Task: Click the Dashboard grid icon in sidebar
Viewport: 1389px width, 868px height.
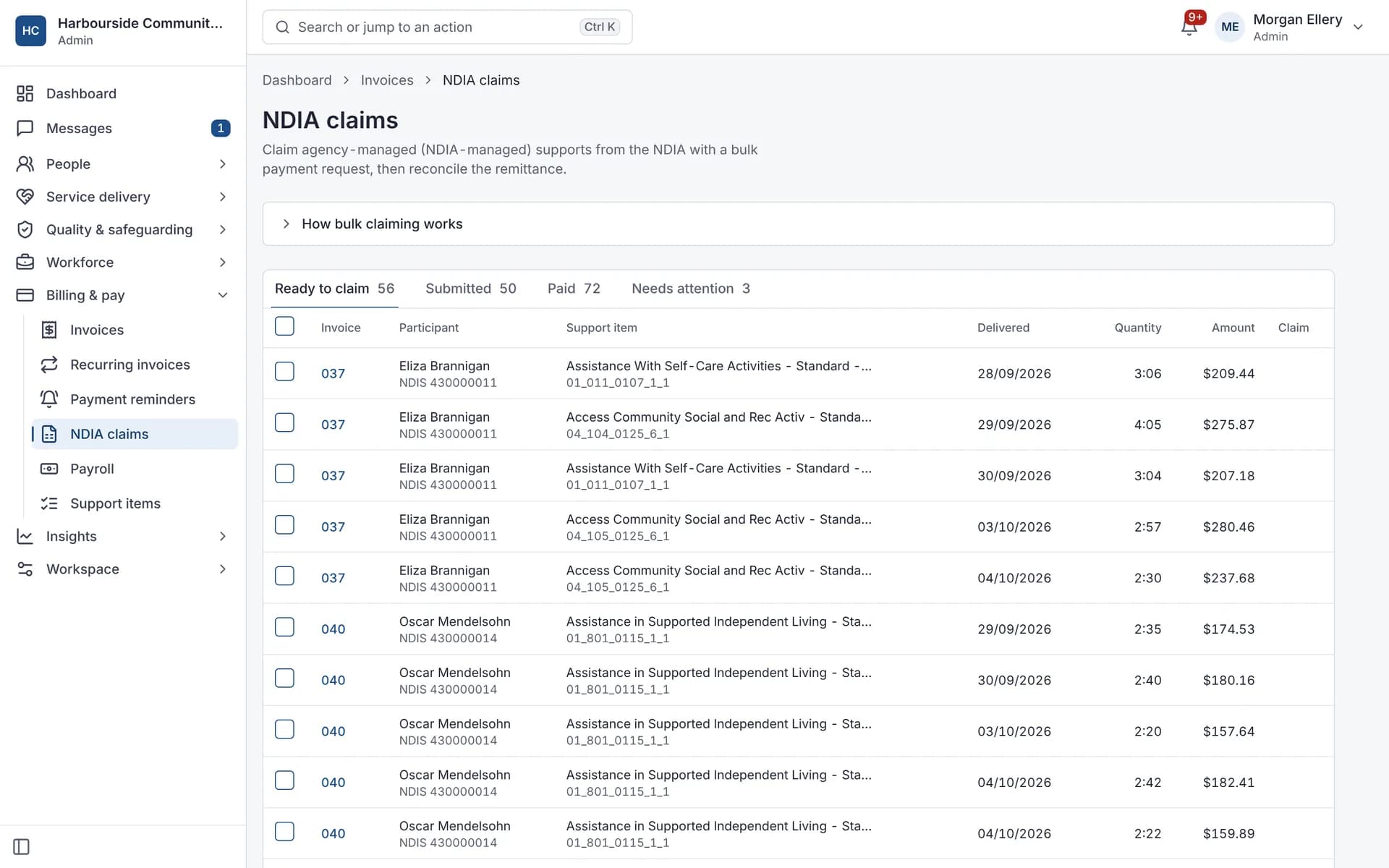Action: 25,93
